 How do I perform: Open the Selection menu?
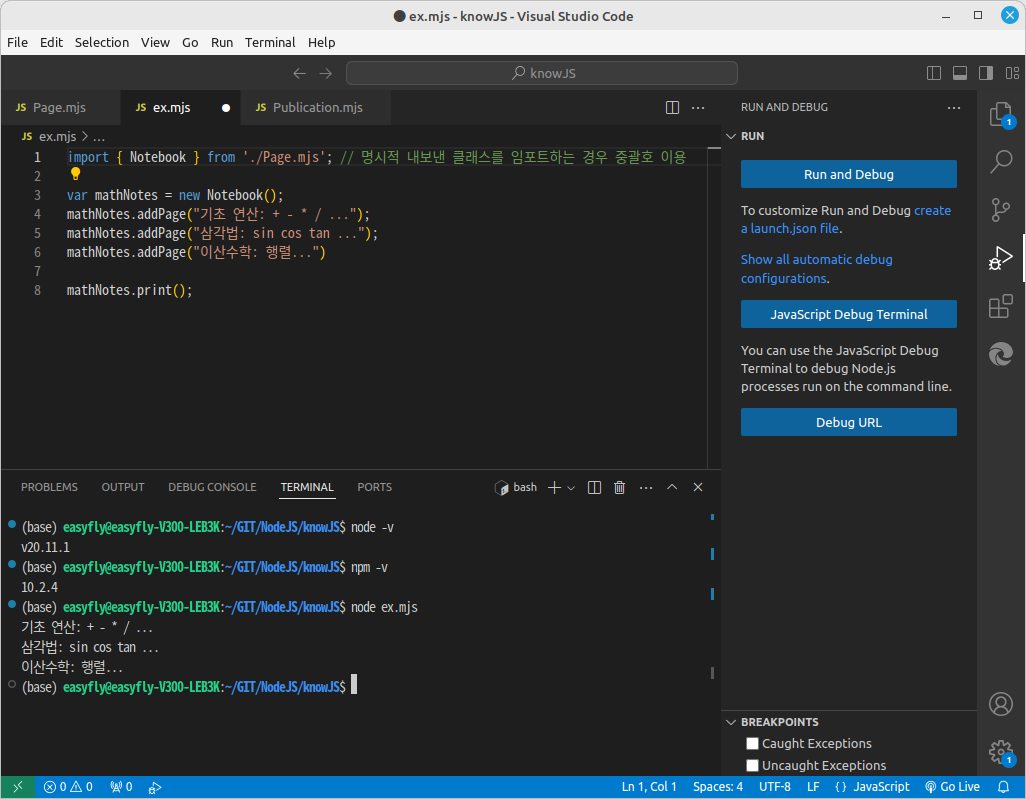(x=101, y=43)
